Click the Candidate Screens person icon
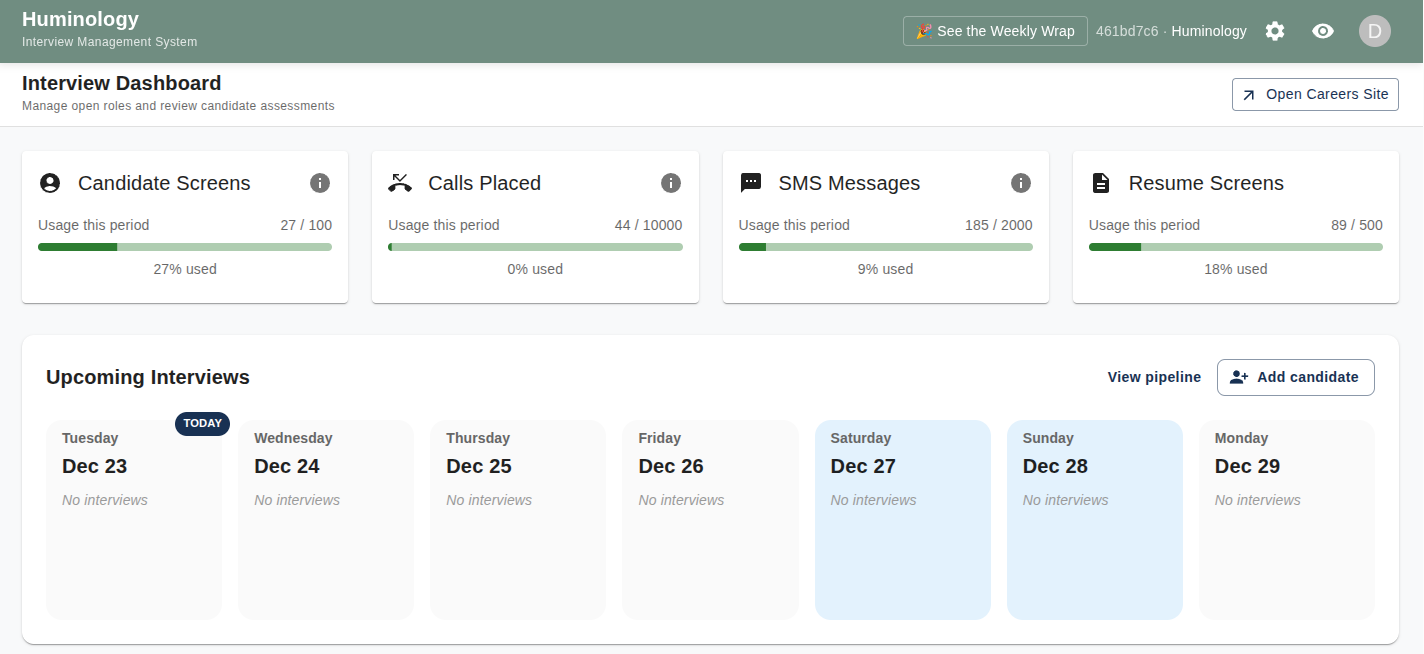This screenshot has width=1424, height=654. [50, 183]
